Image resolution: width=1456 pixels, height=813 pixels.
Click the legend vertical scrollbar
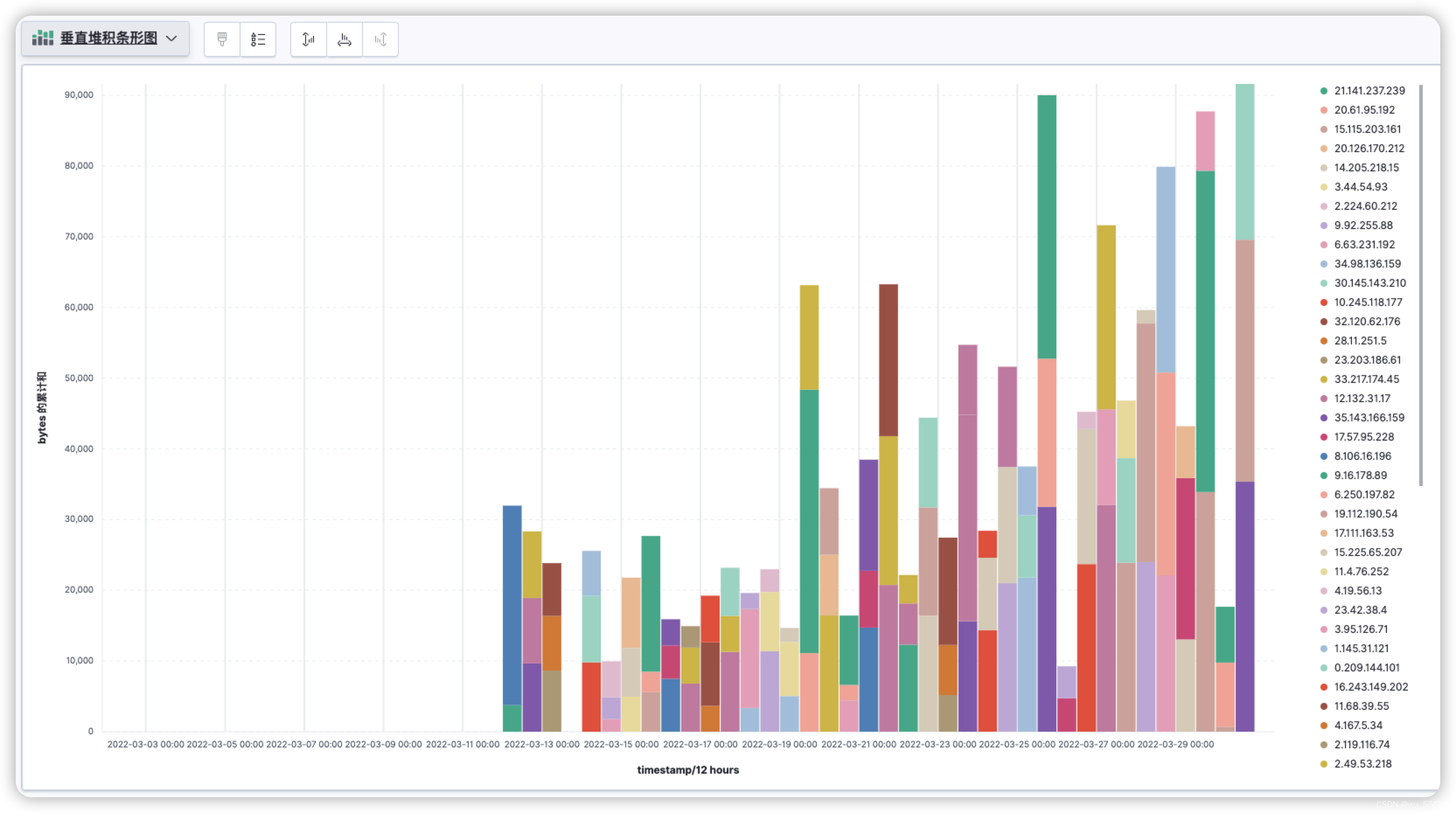(x=1421, y=285)
